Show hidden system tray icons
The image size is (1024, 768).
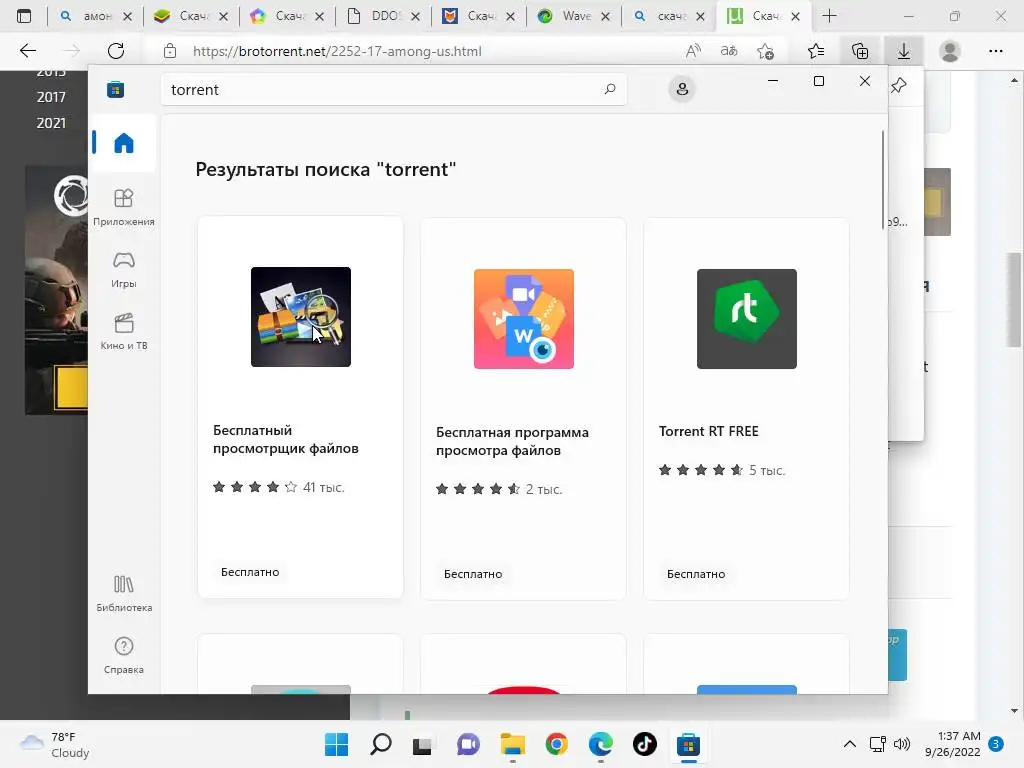click(850, 744)
